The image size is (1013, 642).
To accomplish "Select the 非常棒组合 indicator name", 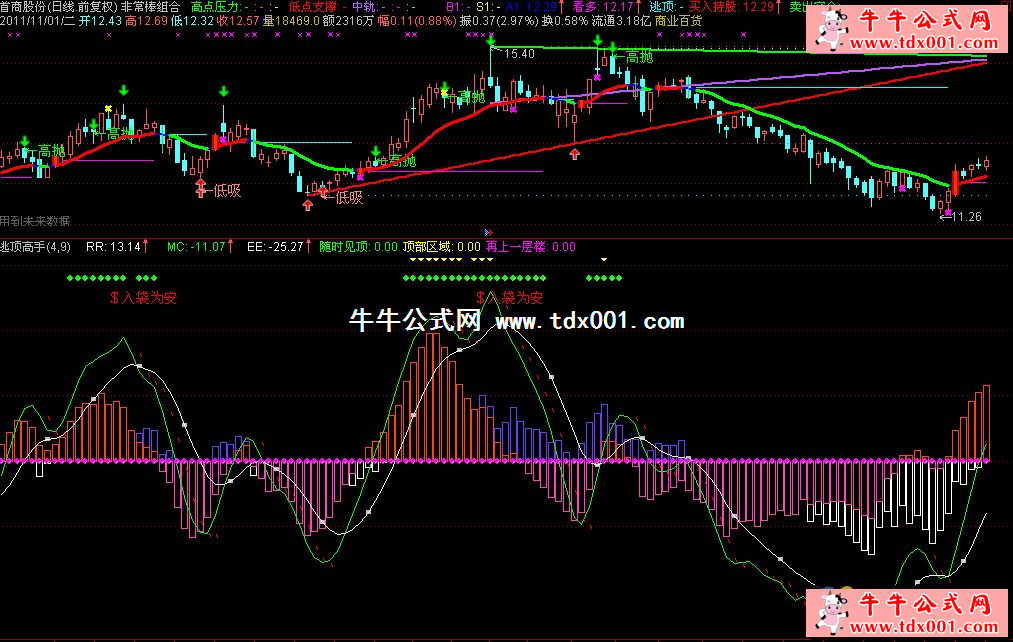I will coord(150,7).
